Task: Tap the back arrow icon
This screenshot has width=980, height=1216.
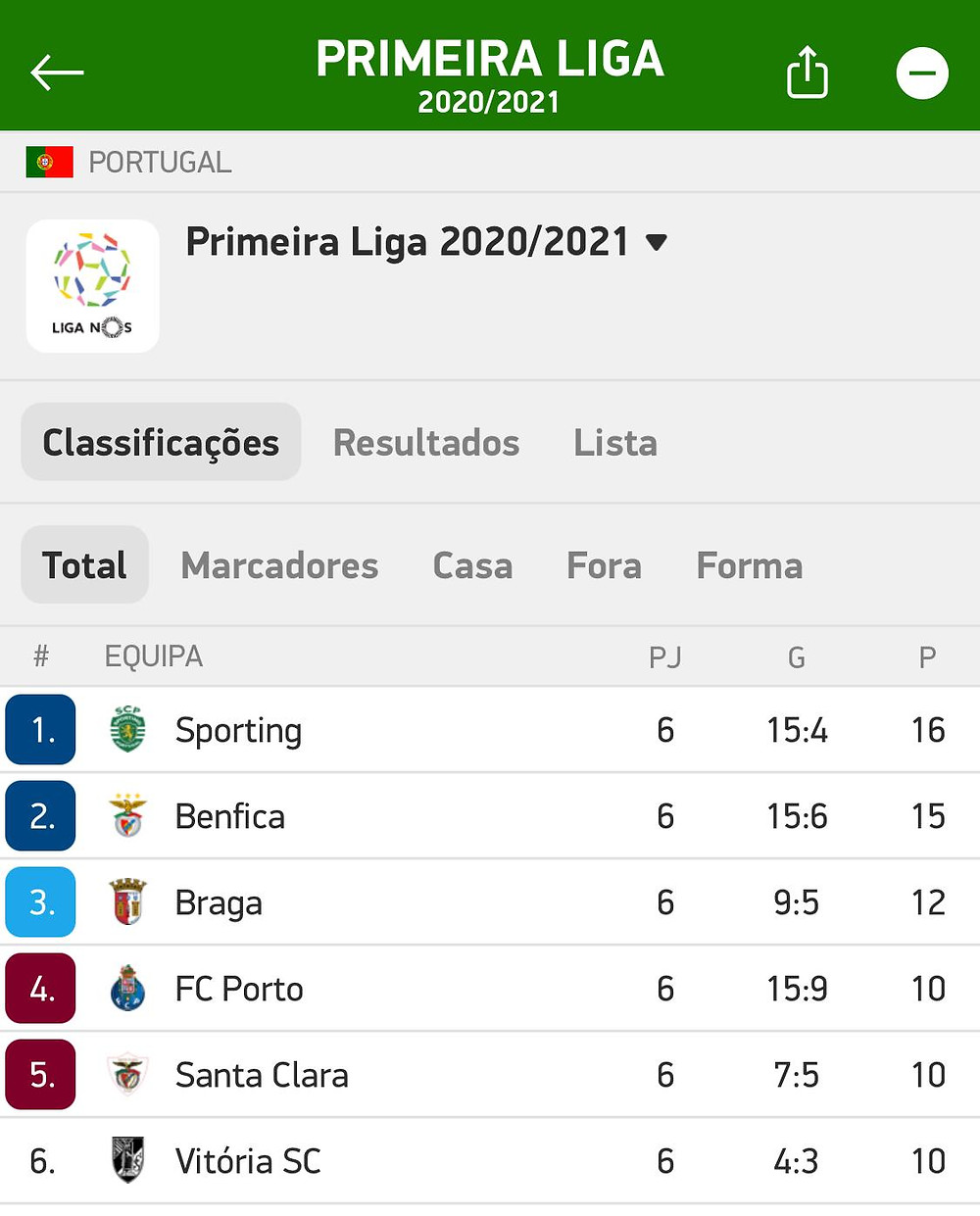Action: click(57, 73)
